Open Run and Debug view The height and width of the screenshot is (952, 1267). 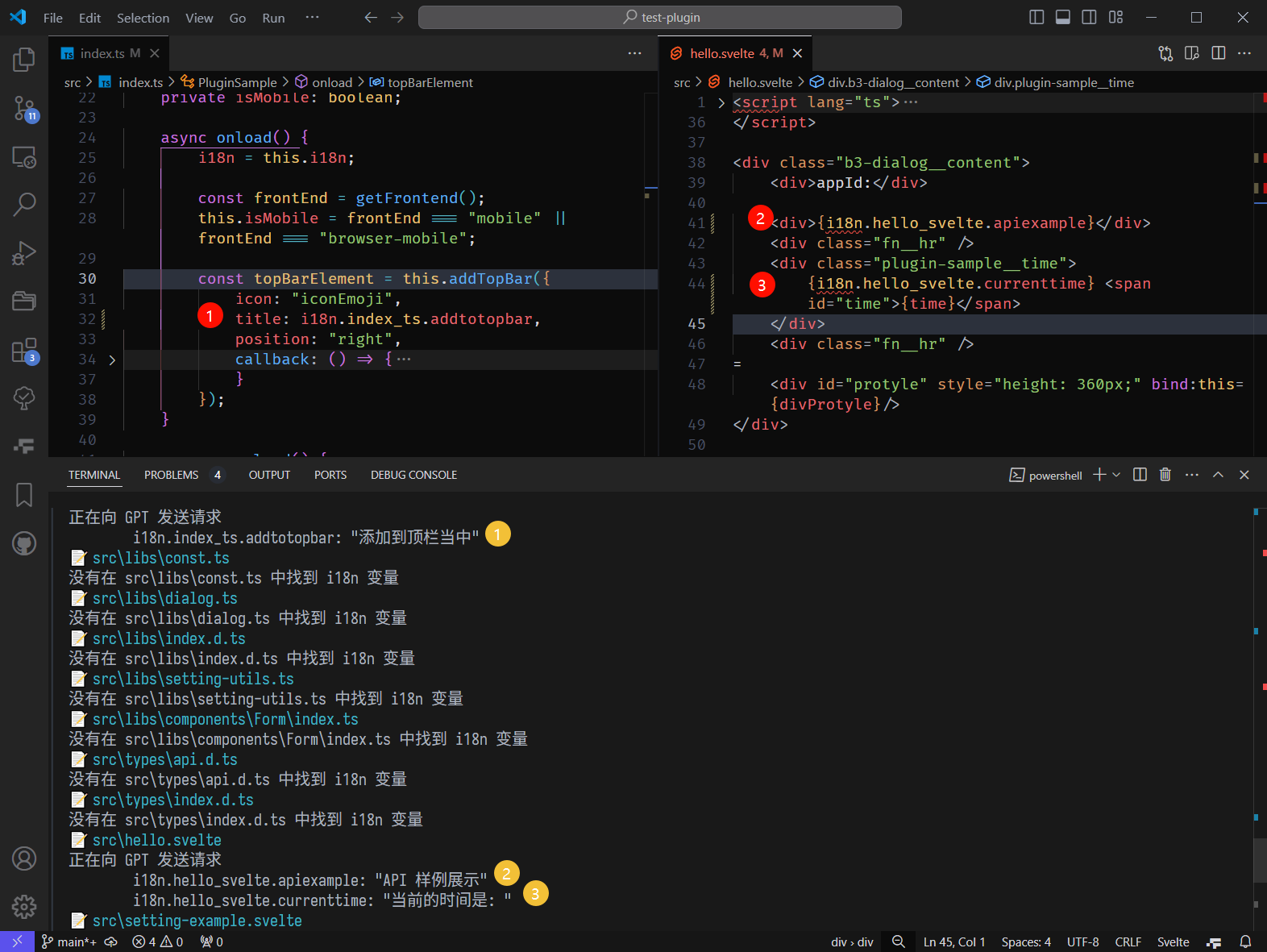pos(24,253)
